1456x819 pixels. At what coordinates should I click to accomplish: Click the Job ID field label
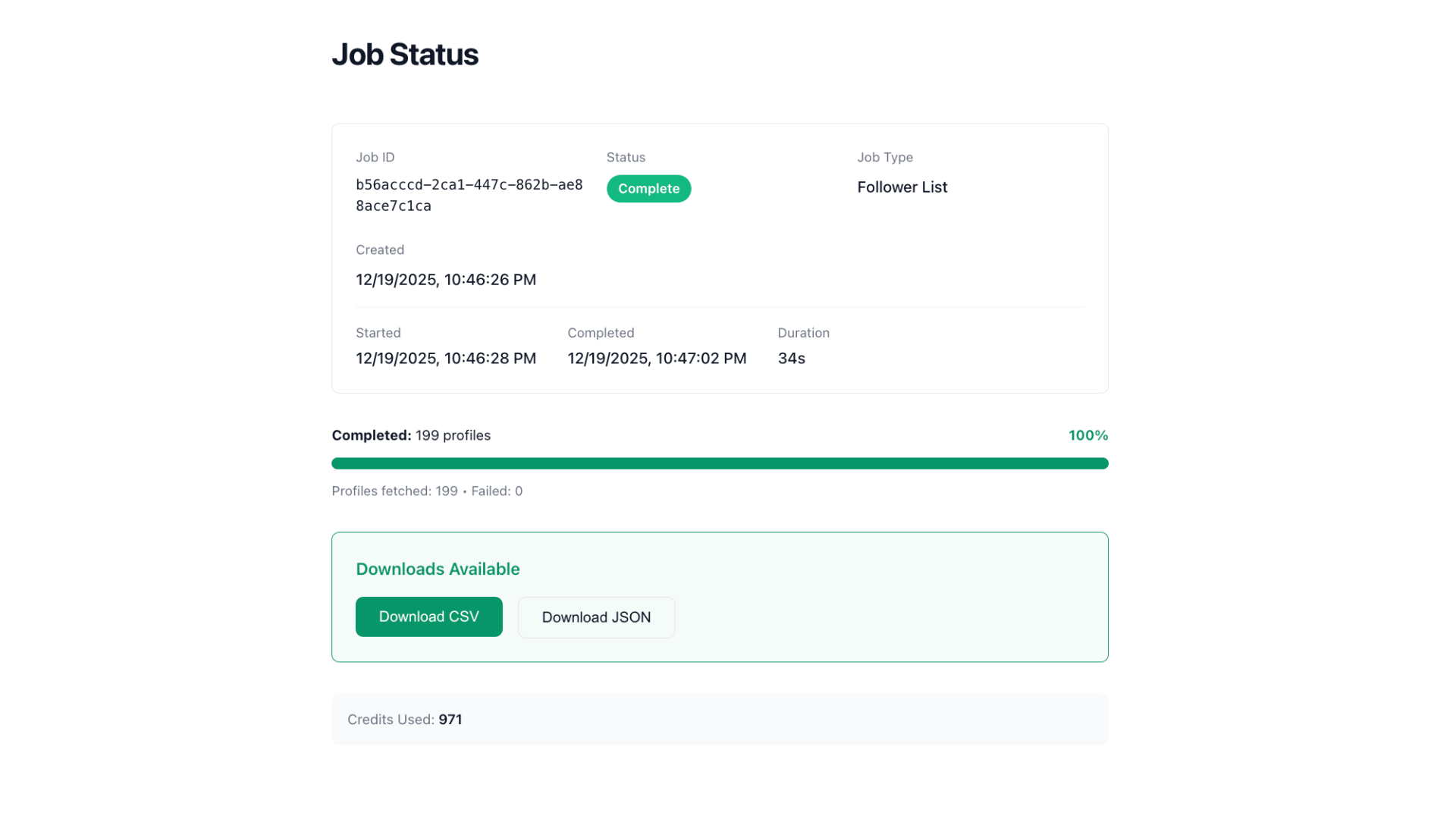click(375, 158)
